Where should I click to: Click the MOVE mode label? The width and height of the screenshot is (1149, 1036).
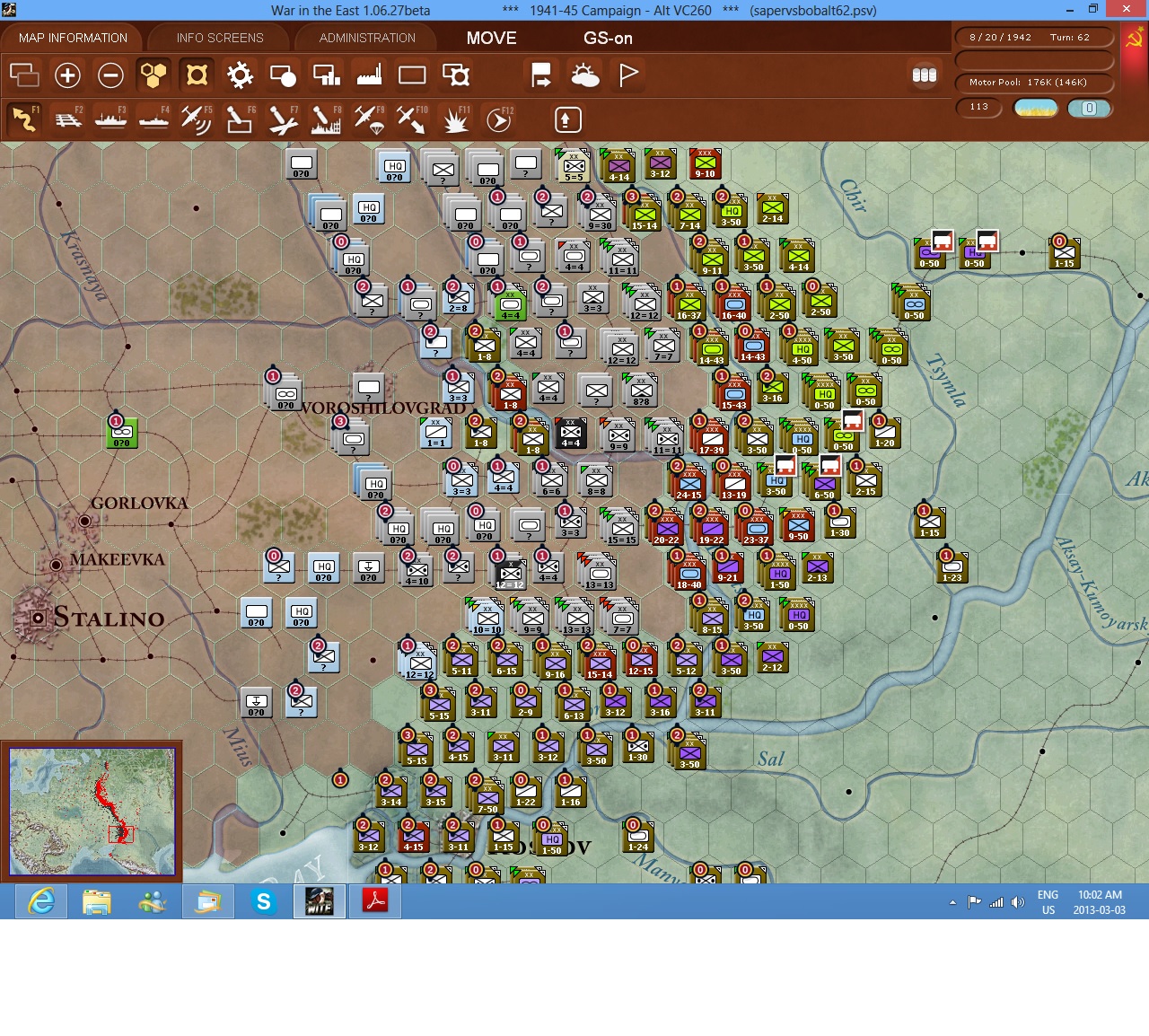(x=492, y=38)
